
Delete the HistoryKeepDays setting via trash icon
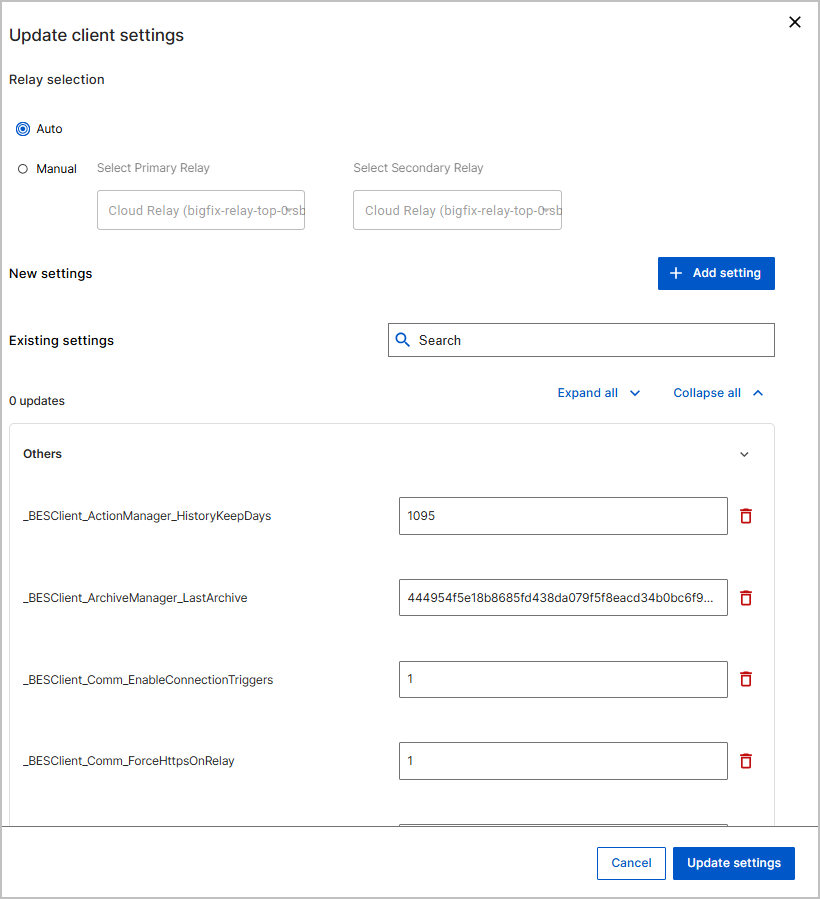point(745,516)
